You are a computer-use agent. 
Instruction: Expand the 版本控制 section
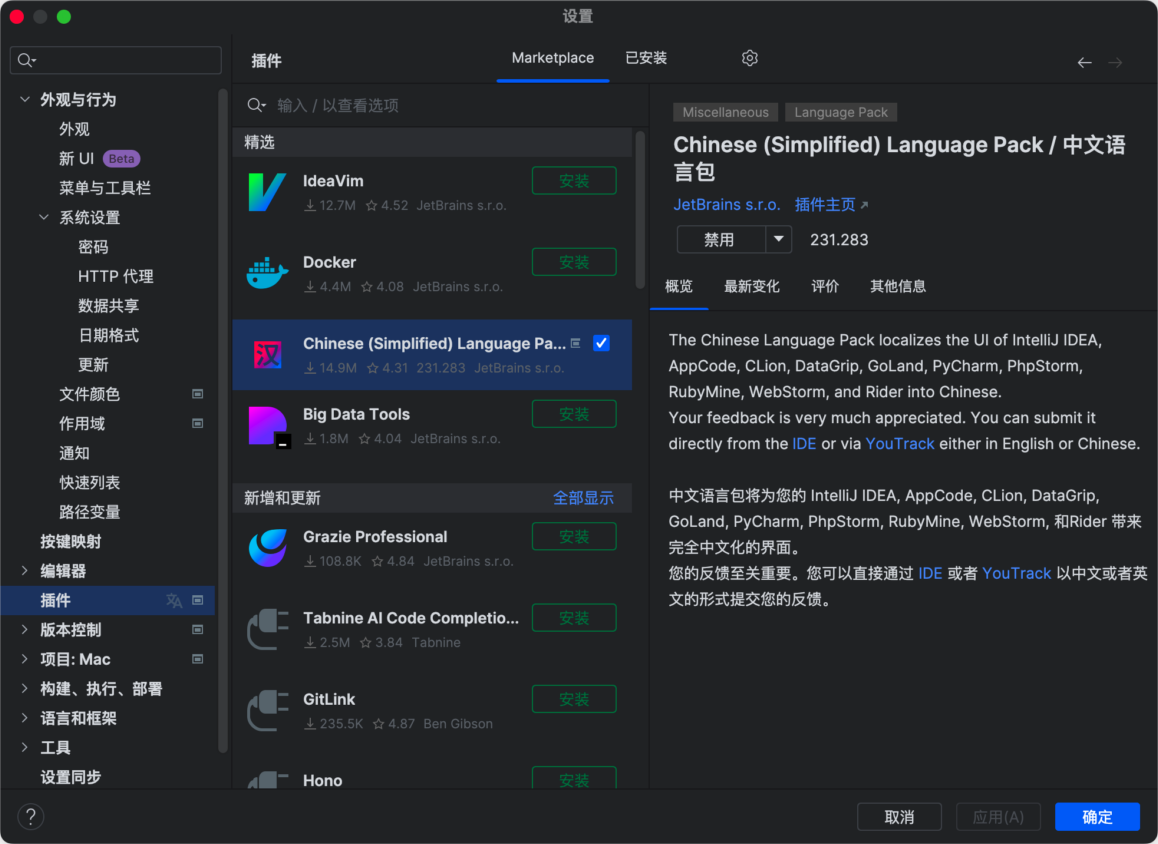click(25, 630)
